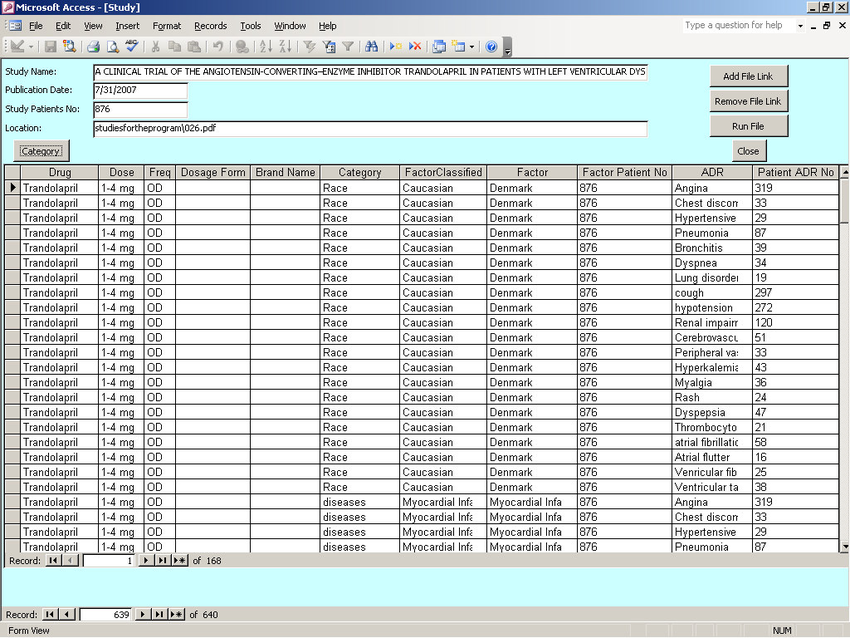The width and height of the screenshot is (850, 638).
Task: Run the Spelling check toolbar icon
Action: (132, 47)
